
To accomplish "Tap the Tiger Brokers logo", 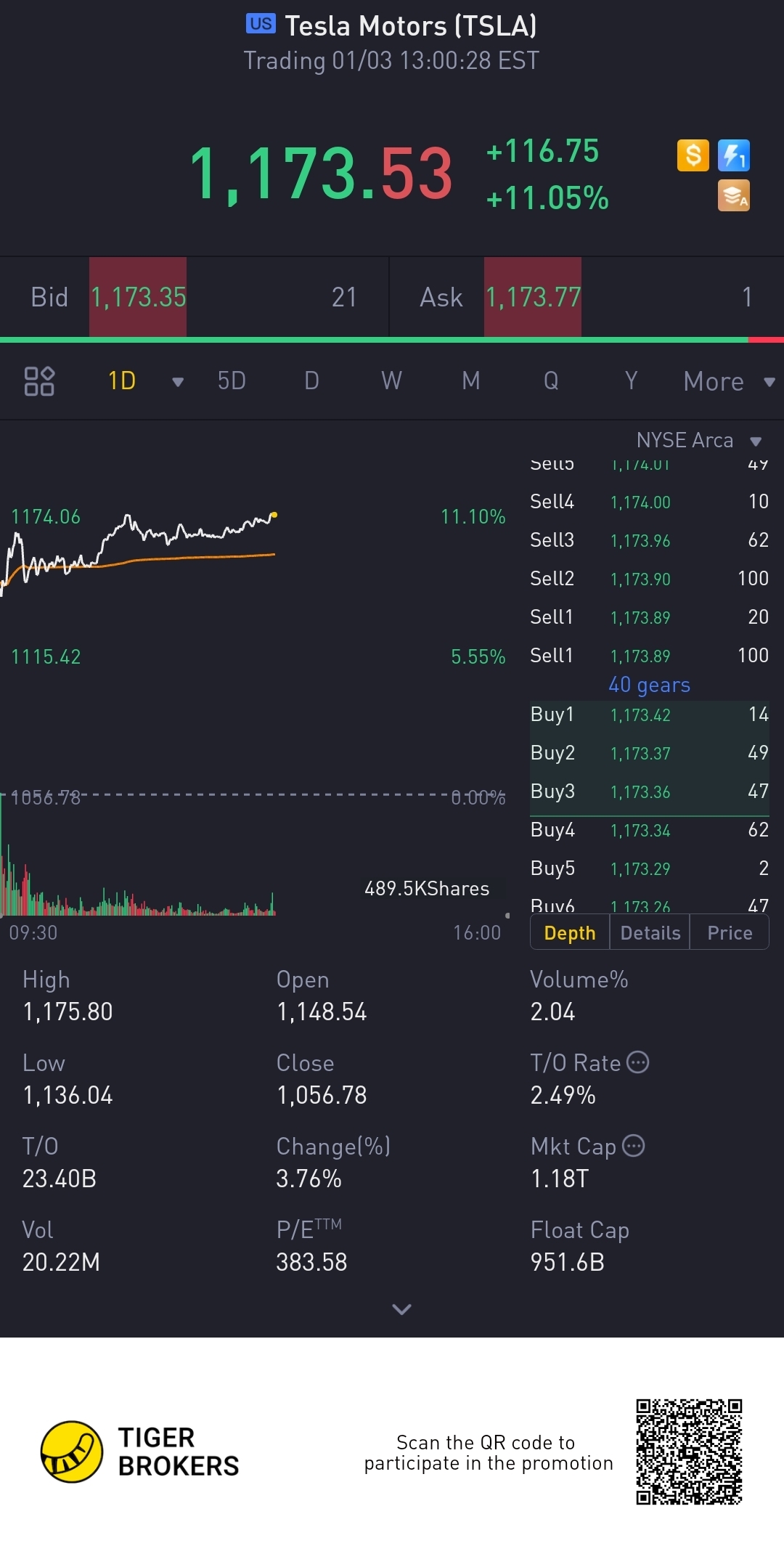I will tap(71, 1452).
